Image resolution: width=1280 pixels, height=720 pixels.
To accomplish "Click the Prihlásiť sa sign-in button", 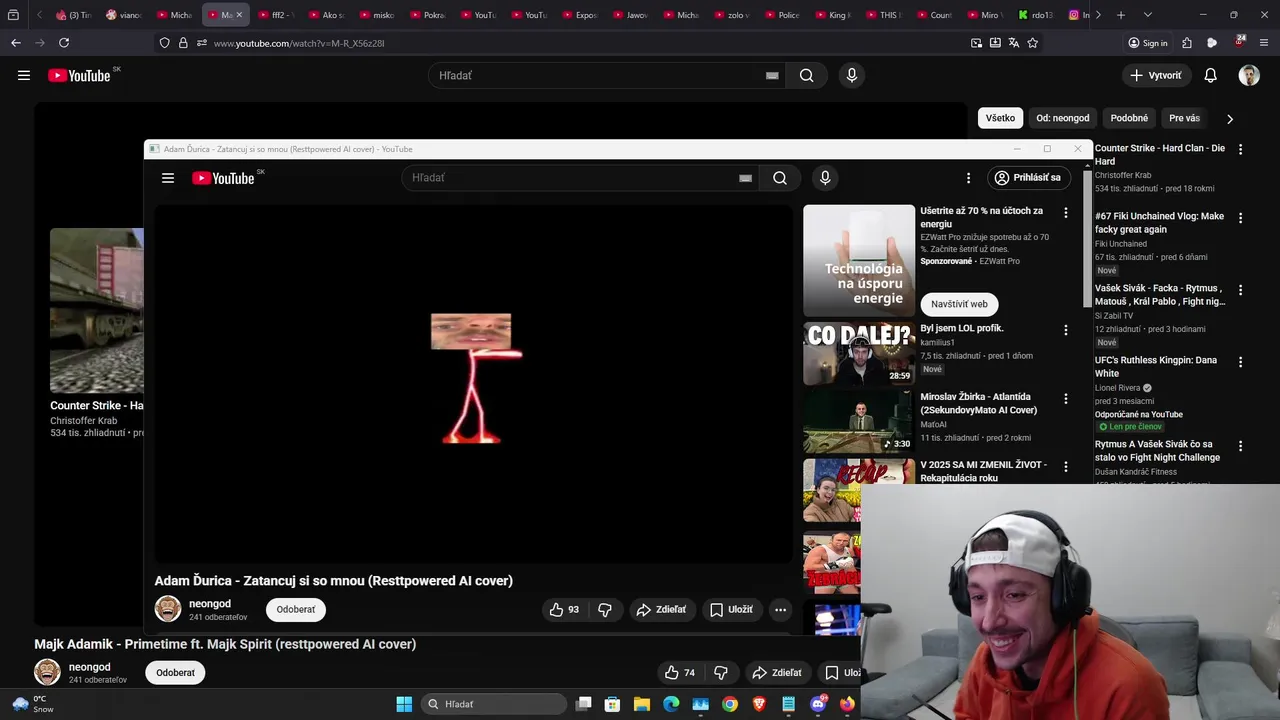I will (1028, 178).
